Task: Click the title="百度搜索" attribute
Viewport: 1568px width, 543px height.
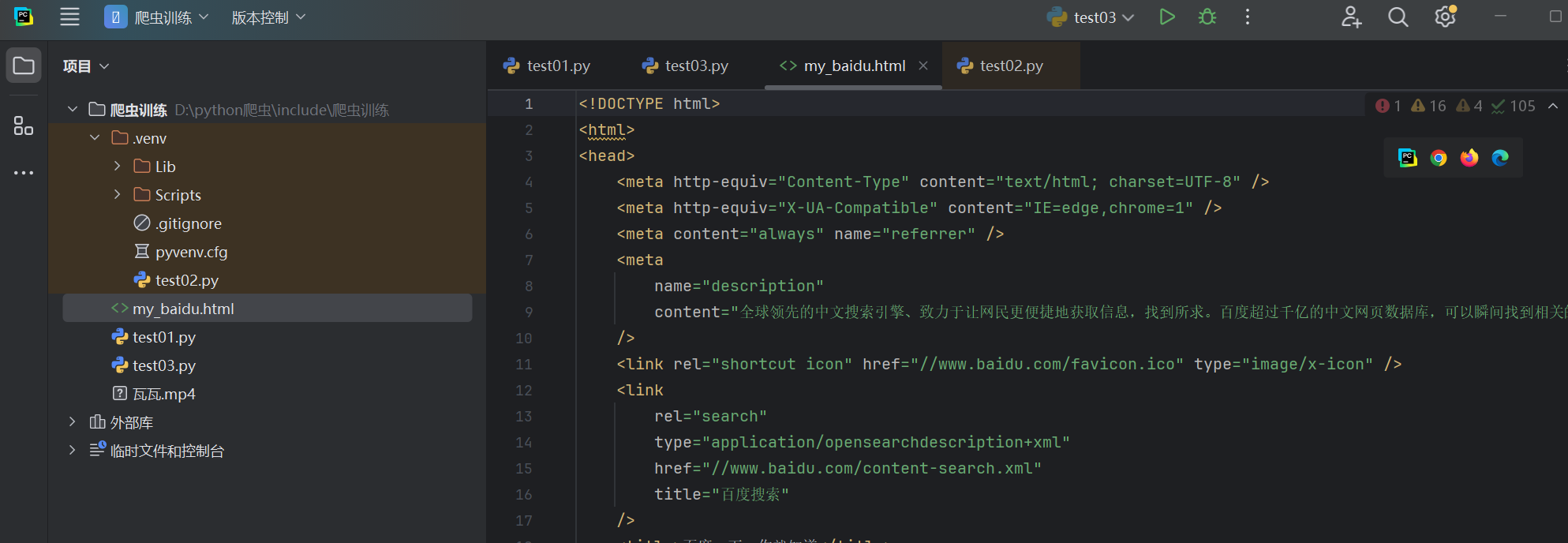Action: point(721,494)
